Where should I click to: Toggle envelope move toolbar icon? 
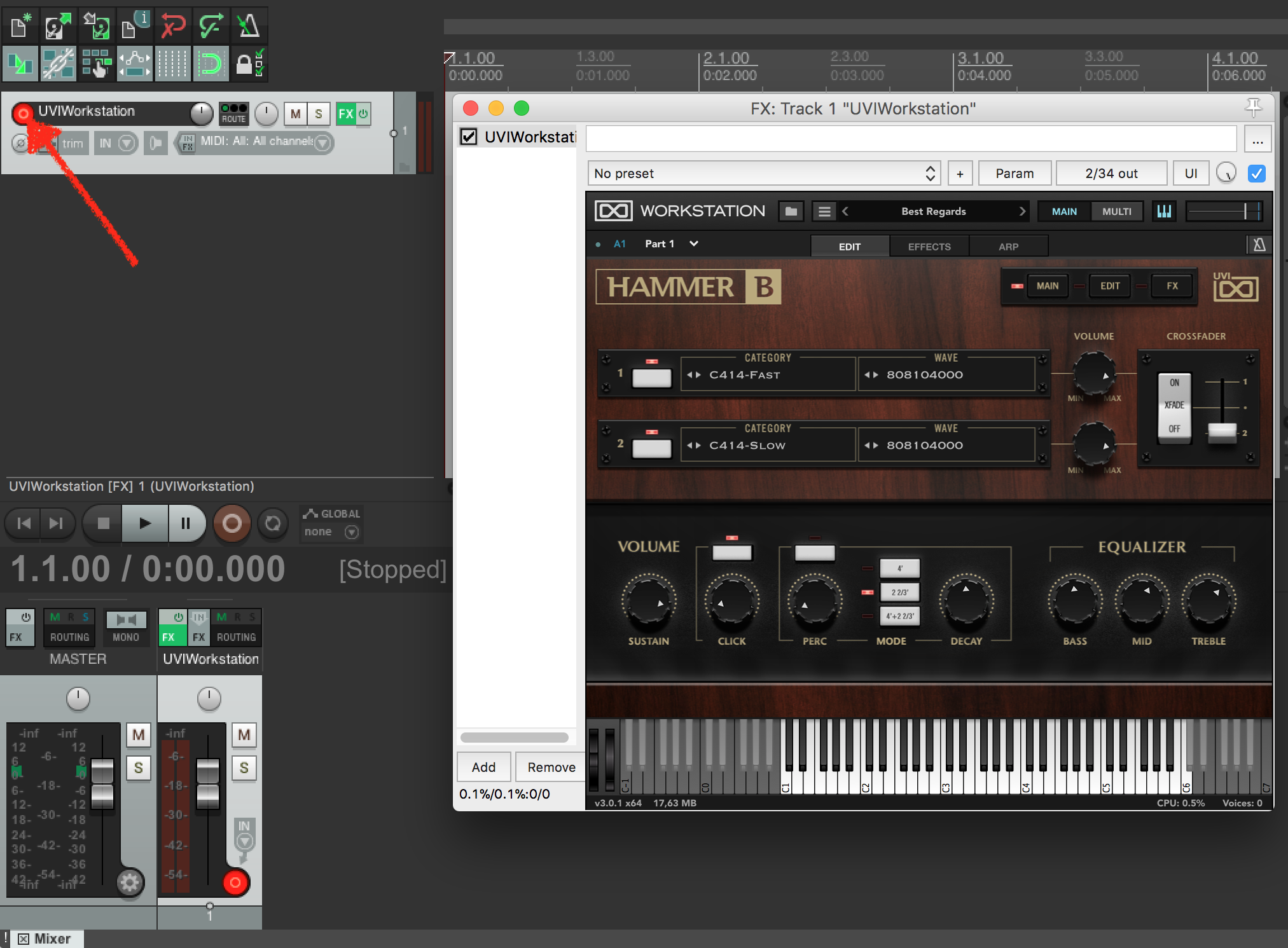[134, 64]
